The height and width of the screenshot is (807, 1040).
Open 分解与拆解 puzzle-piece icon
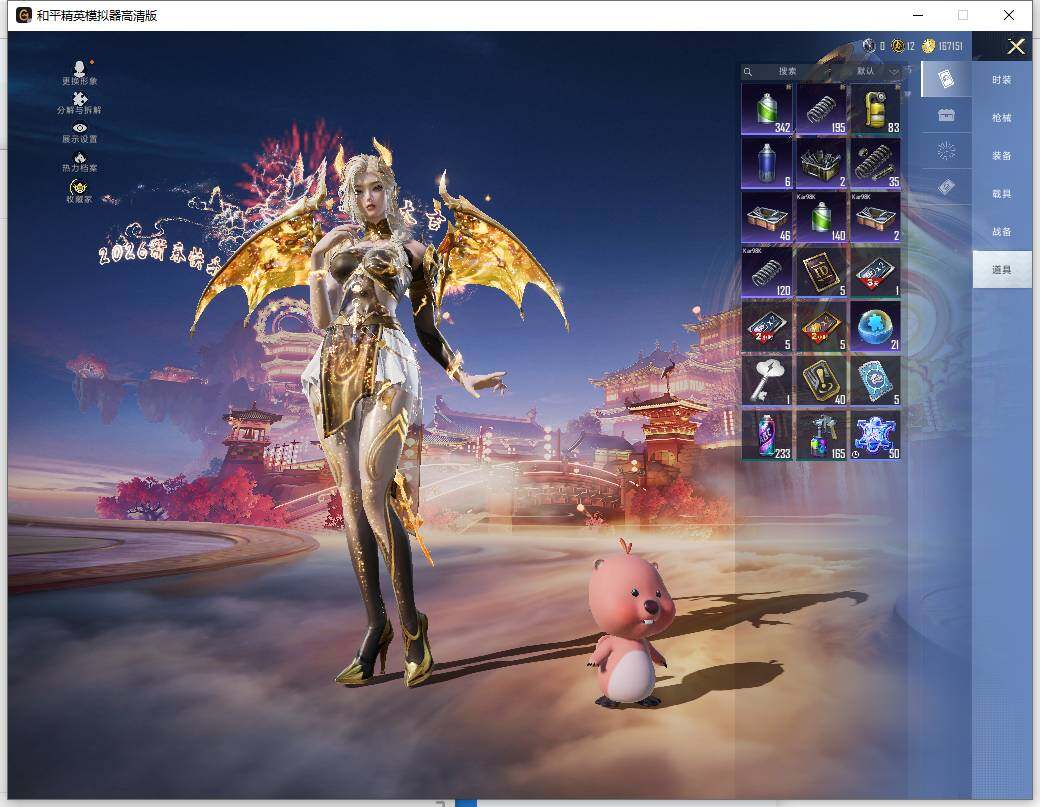[79, 103]
